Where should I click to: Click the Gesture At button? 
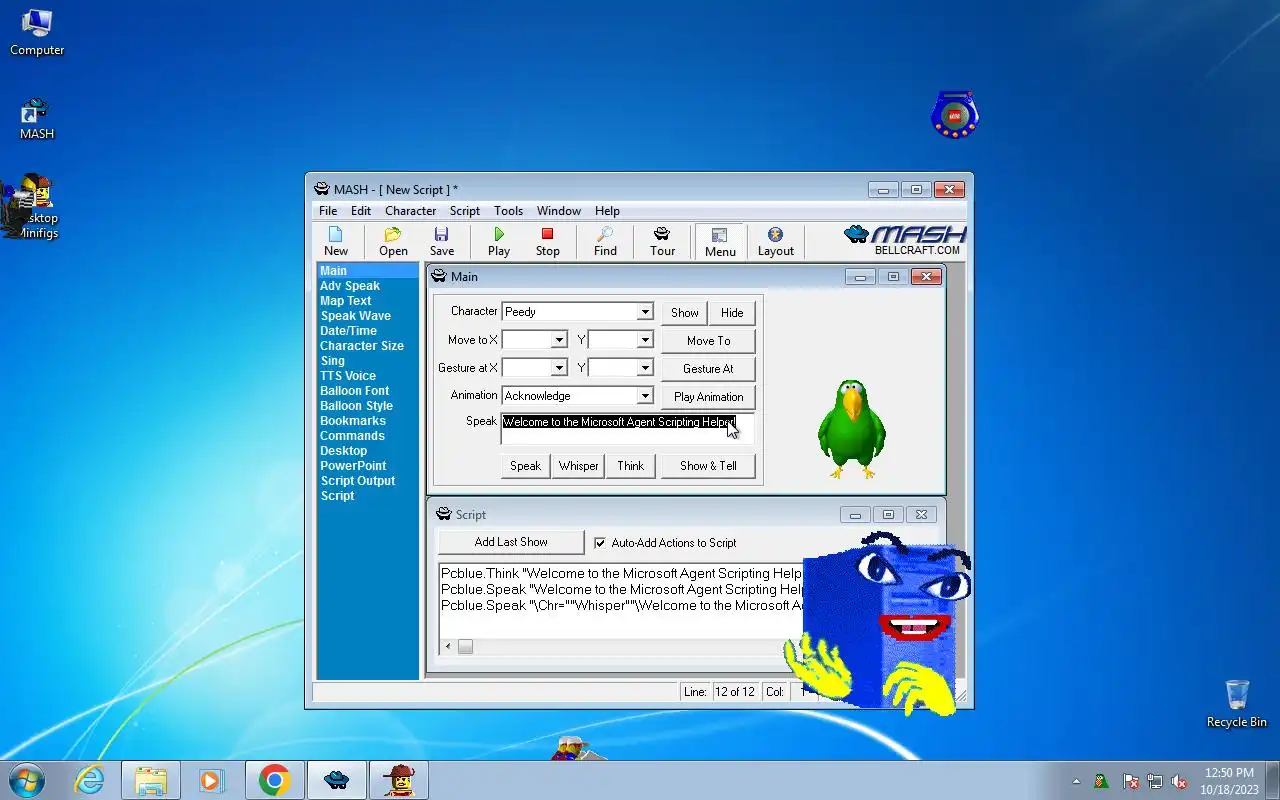click(708, 368)
